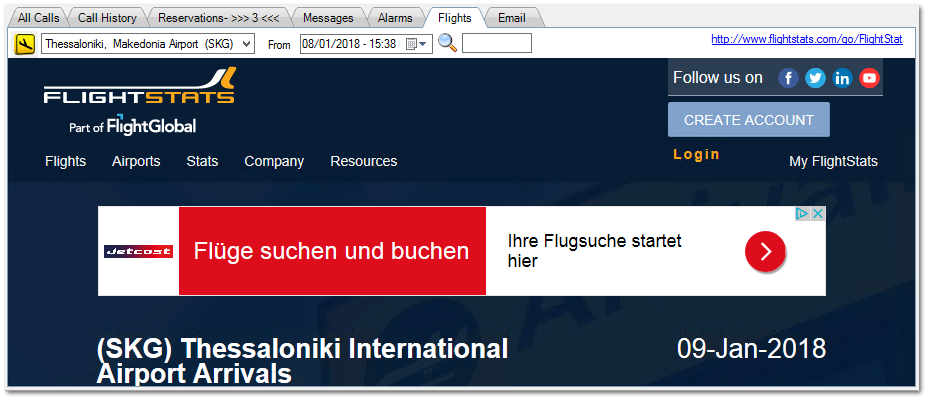
Task: Open the Flights website menu
Action: 66,161
